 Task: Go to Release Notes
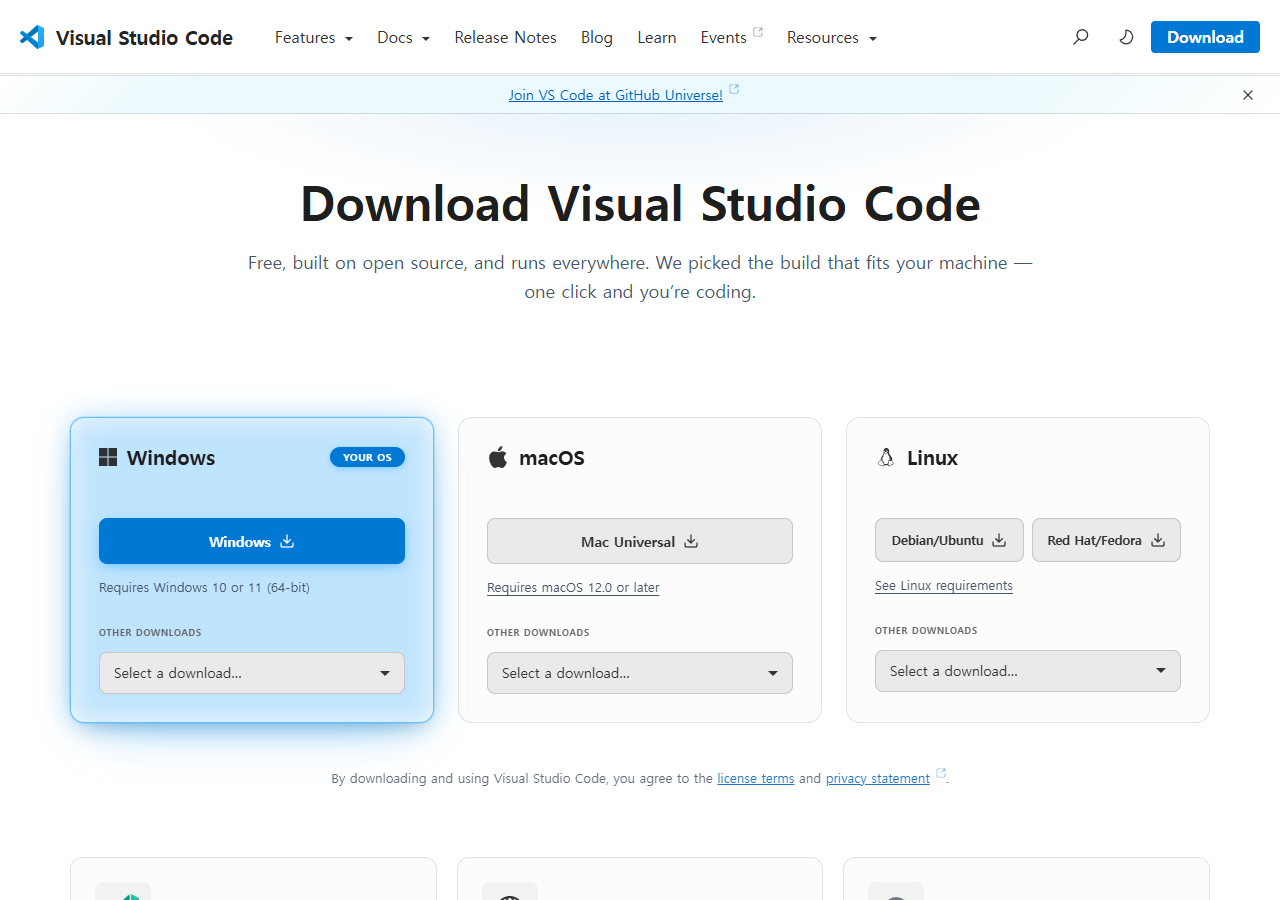tap(505, 37)
